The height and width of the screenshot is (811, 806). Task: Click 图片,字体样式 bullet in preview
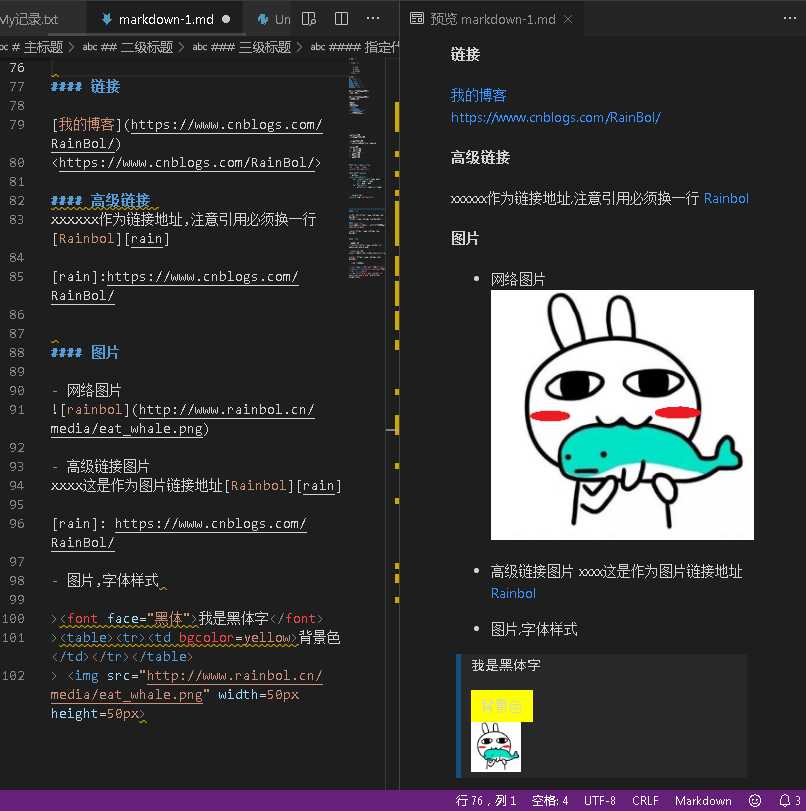[534, 629]
